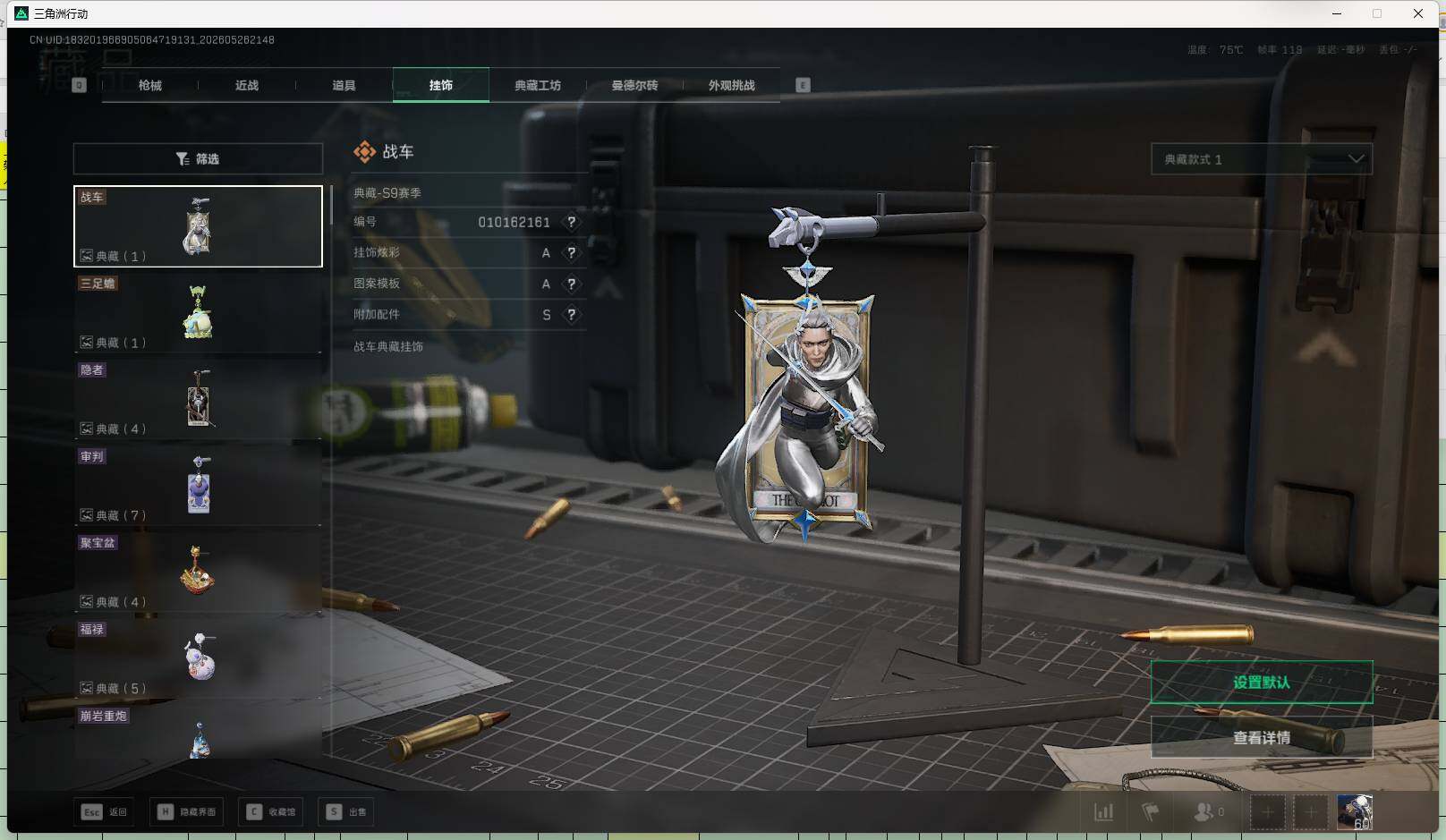This screenshot has height=840, width=1446.
Task: Expand the 典藏款式 1 dropdown
Action: coord(1262,159)
